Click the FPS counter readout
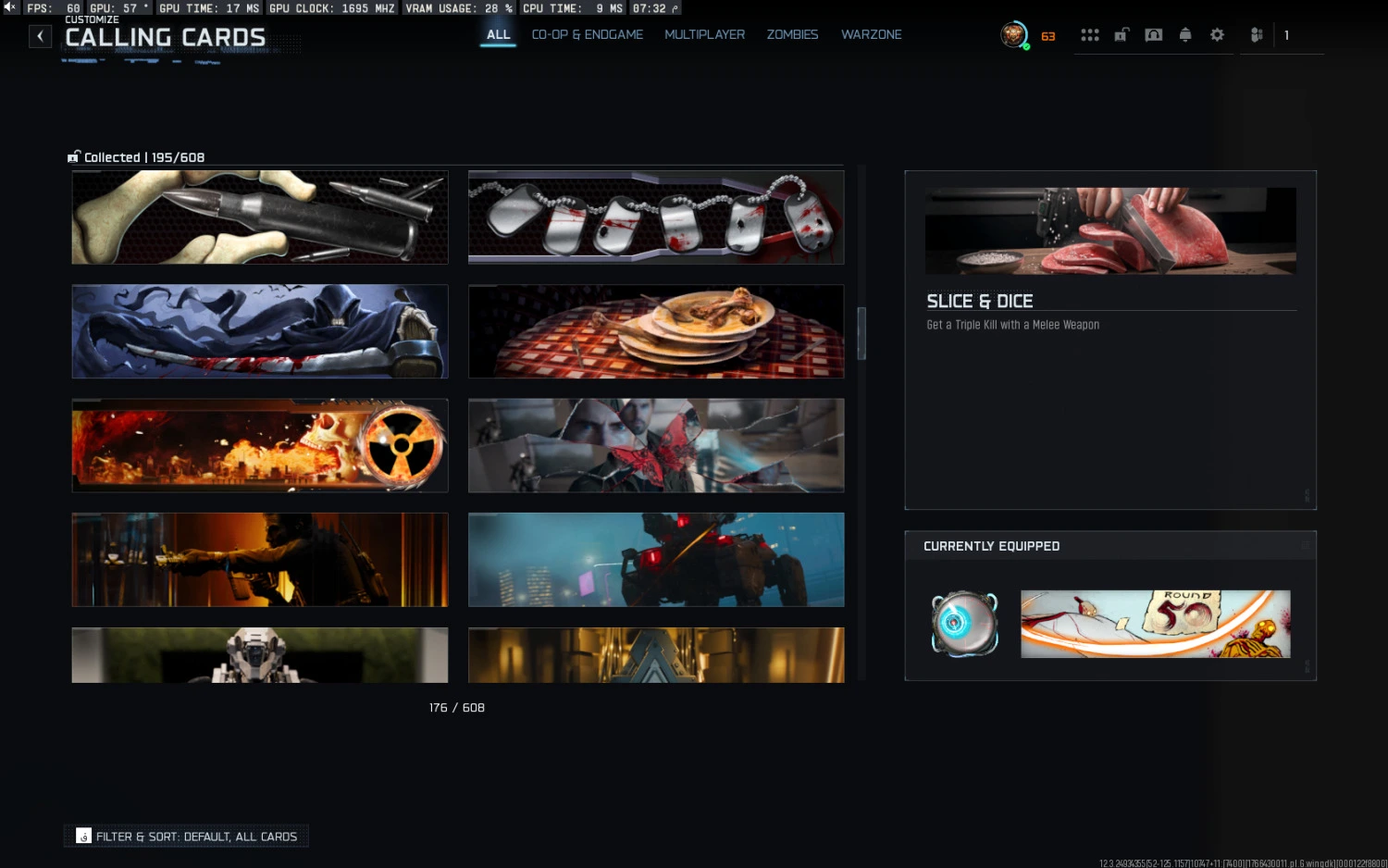The image size is (1388, 868). pyautogui.click(x=54, y=8)
